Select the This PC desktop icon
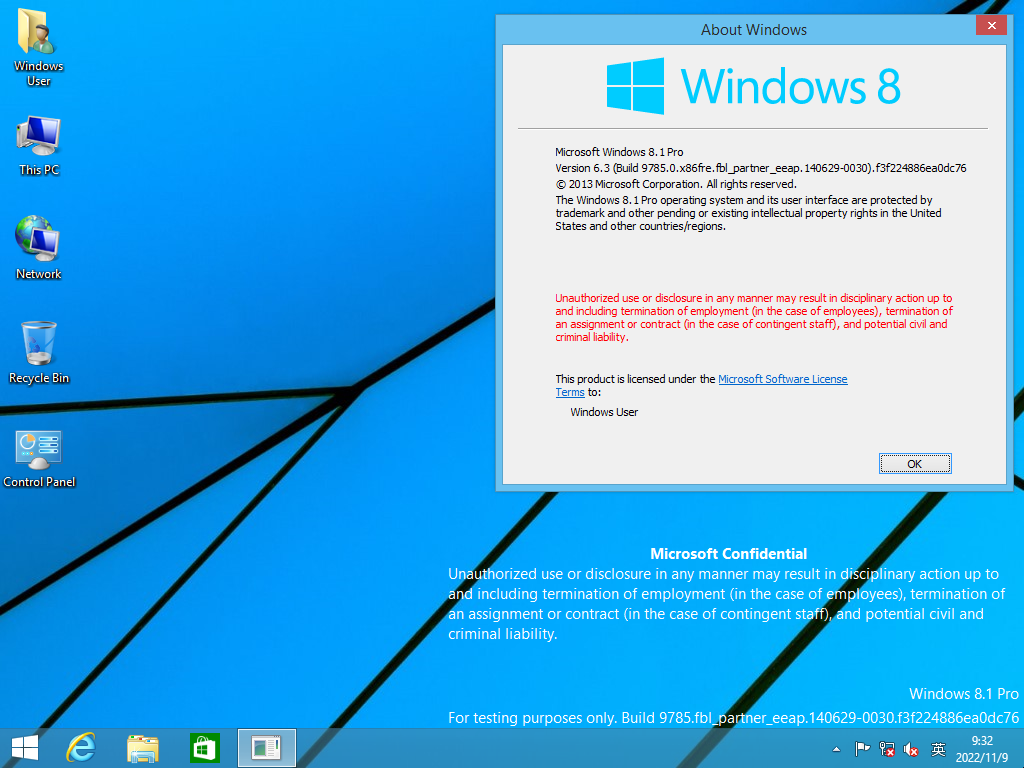 [x=39, y=146]
